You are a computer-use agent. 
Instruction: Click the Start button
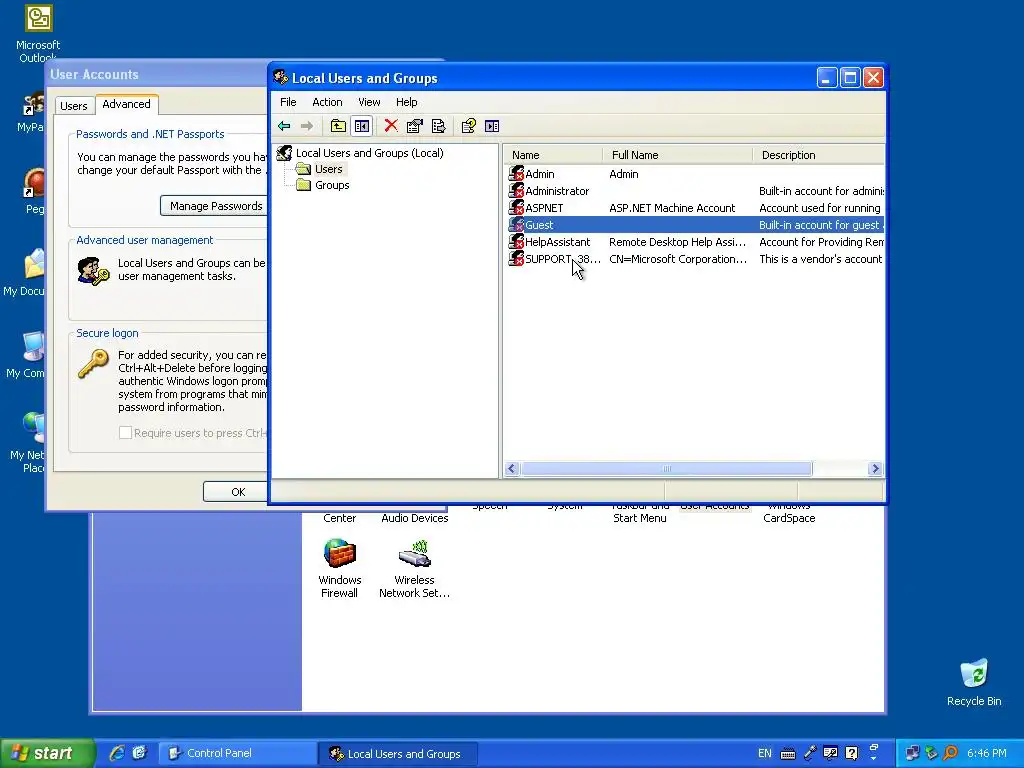pos(47,753)
